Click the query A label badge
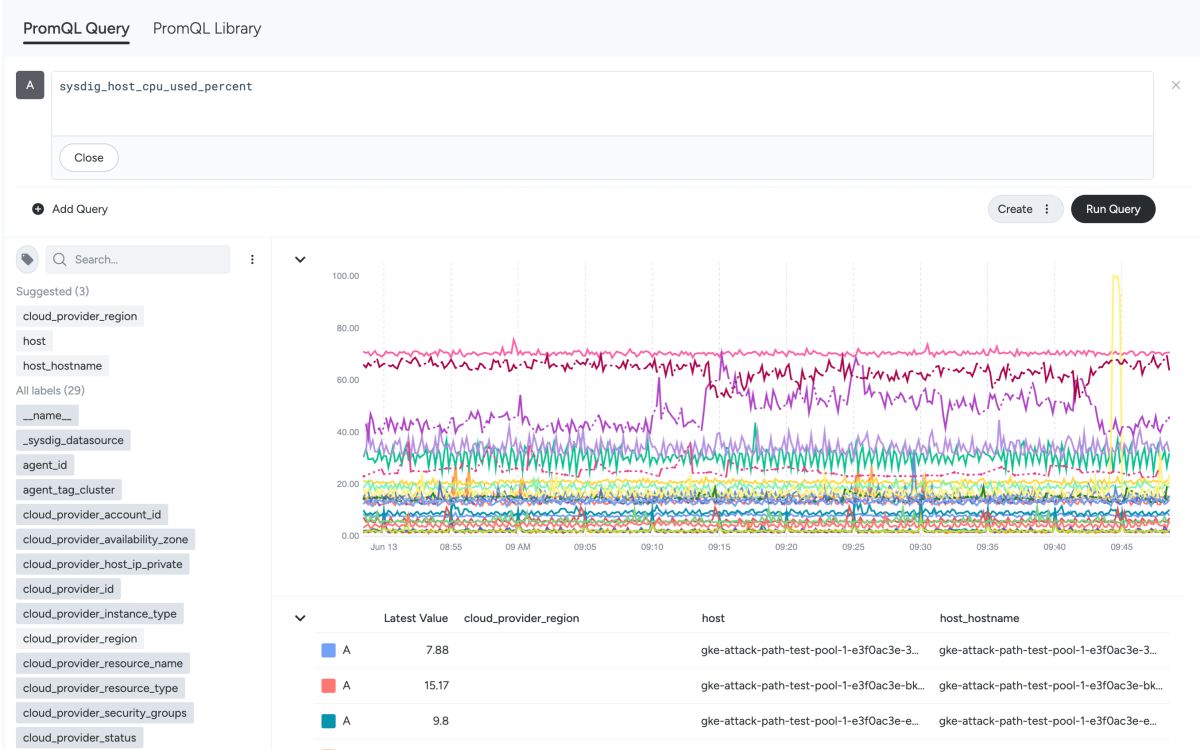 30,85
